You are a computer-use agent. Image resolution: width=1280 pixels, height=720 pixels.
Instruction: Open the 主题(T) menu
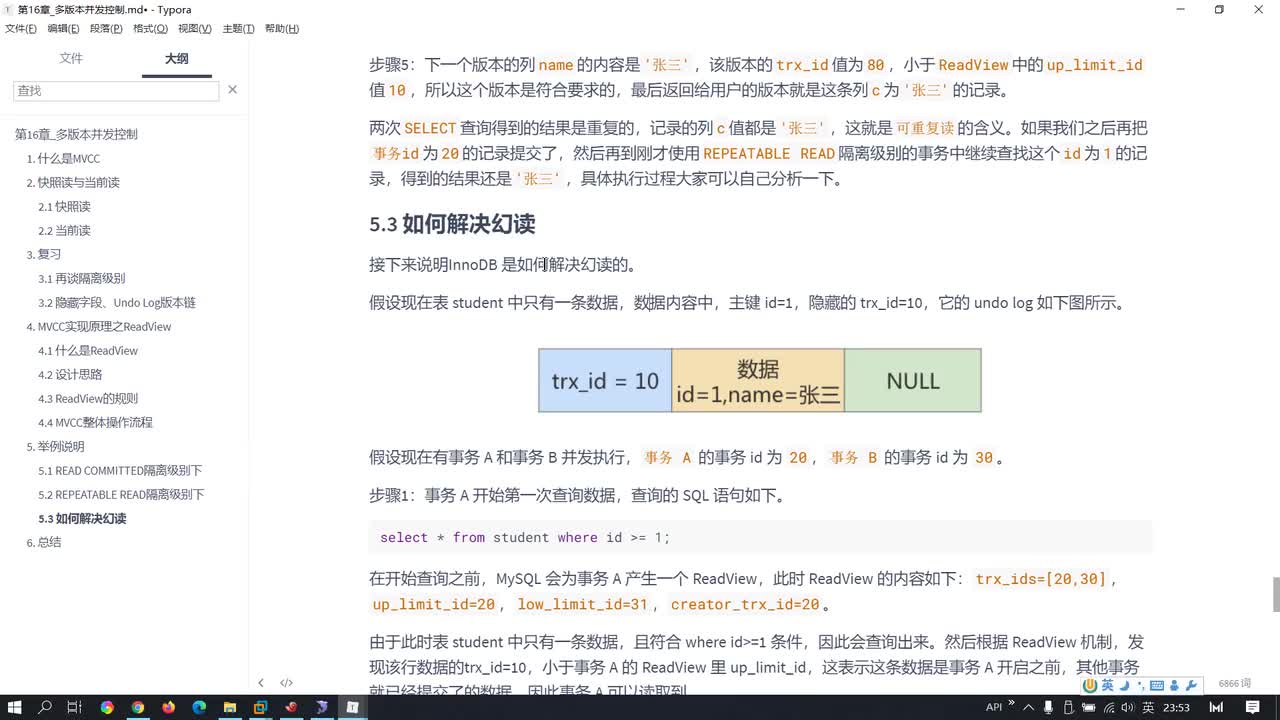(238, 29)
